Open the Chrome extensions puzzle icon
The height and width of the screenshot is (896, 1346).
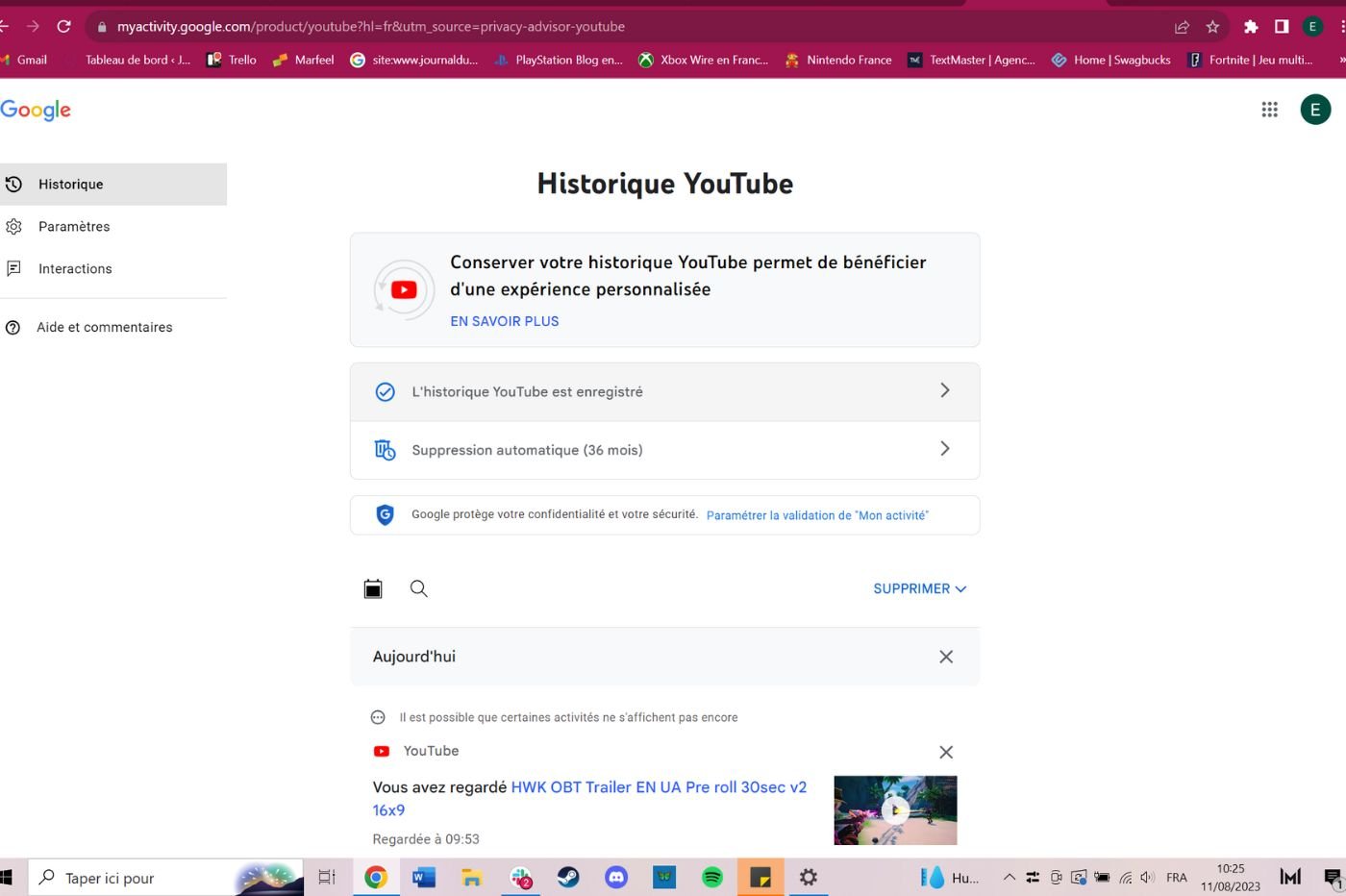click(x=1251, y=26)
